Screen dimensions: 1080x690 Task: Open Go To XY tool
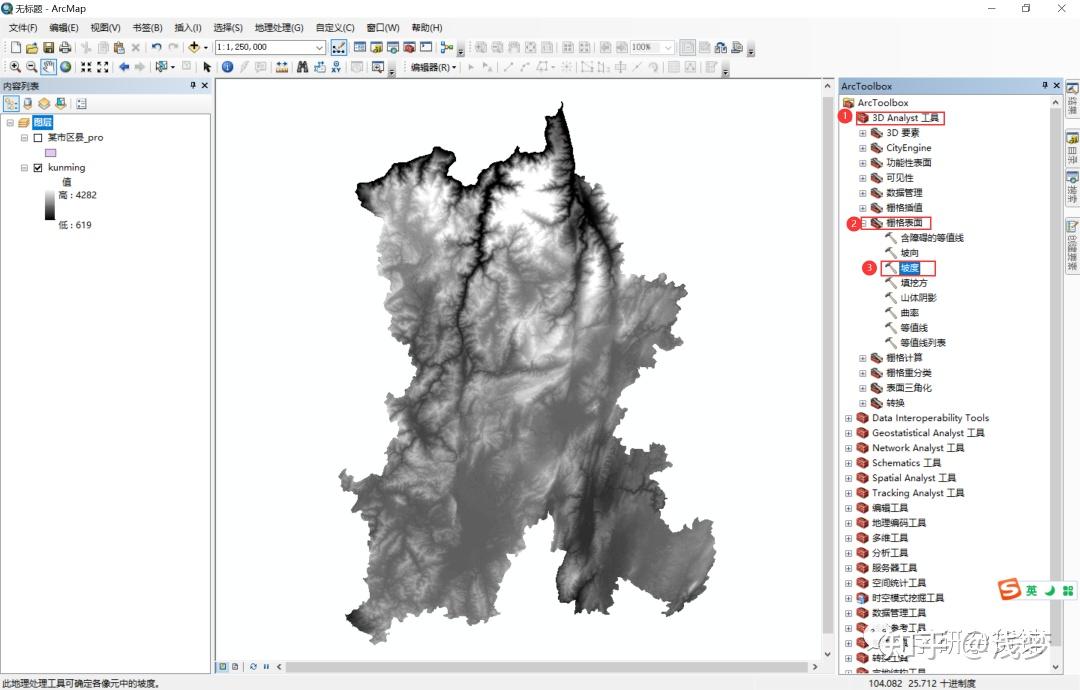pyautogui.click(x=336, y=67)
